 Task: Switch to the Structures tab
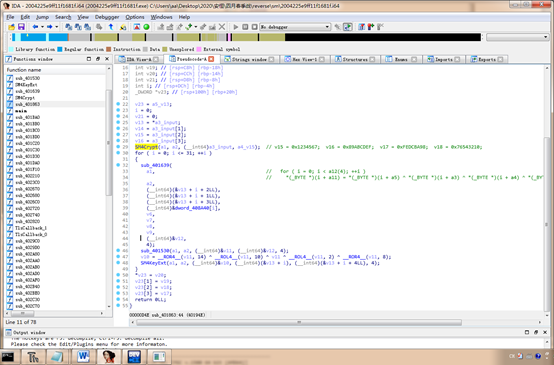coord(355,59)
